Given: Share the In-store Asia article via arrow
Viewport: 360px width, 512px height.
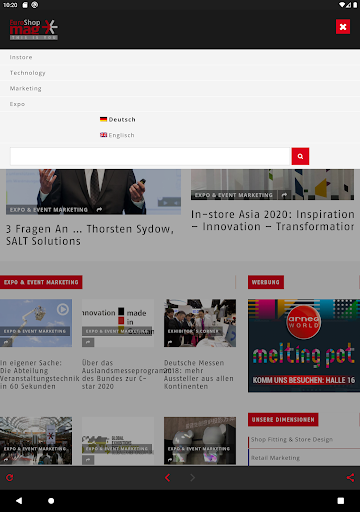Looking at the screenshot, I should pos(284,195).
